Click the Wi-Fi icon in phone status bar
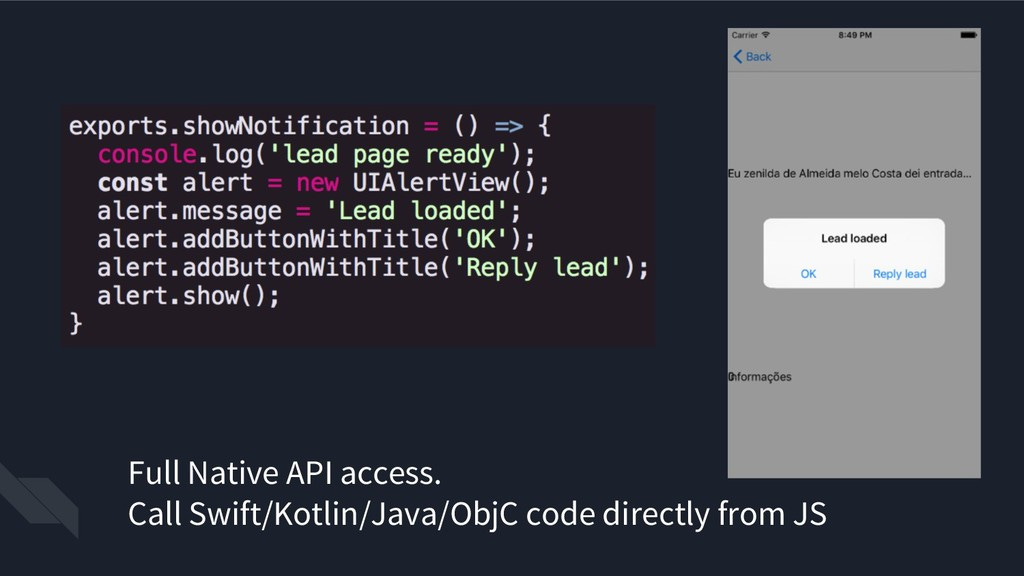The width and height of the screenshot is (1024, 576). coord(766,35)
